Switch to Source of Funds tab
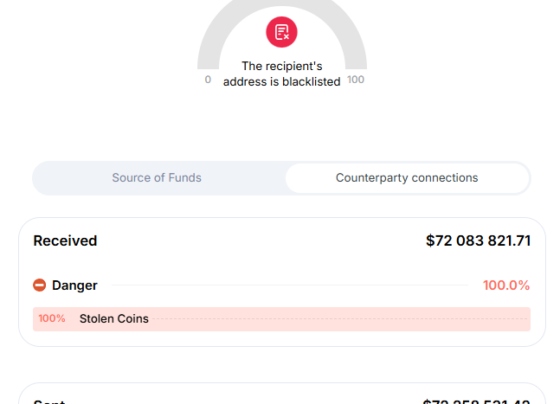 coord(157,178)
